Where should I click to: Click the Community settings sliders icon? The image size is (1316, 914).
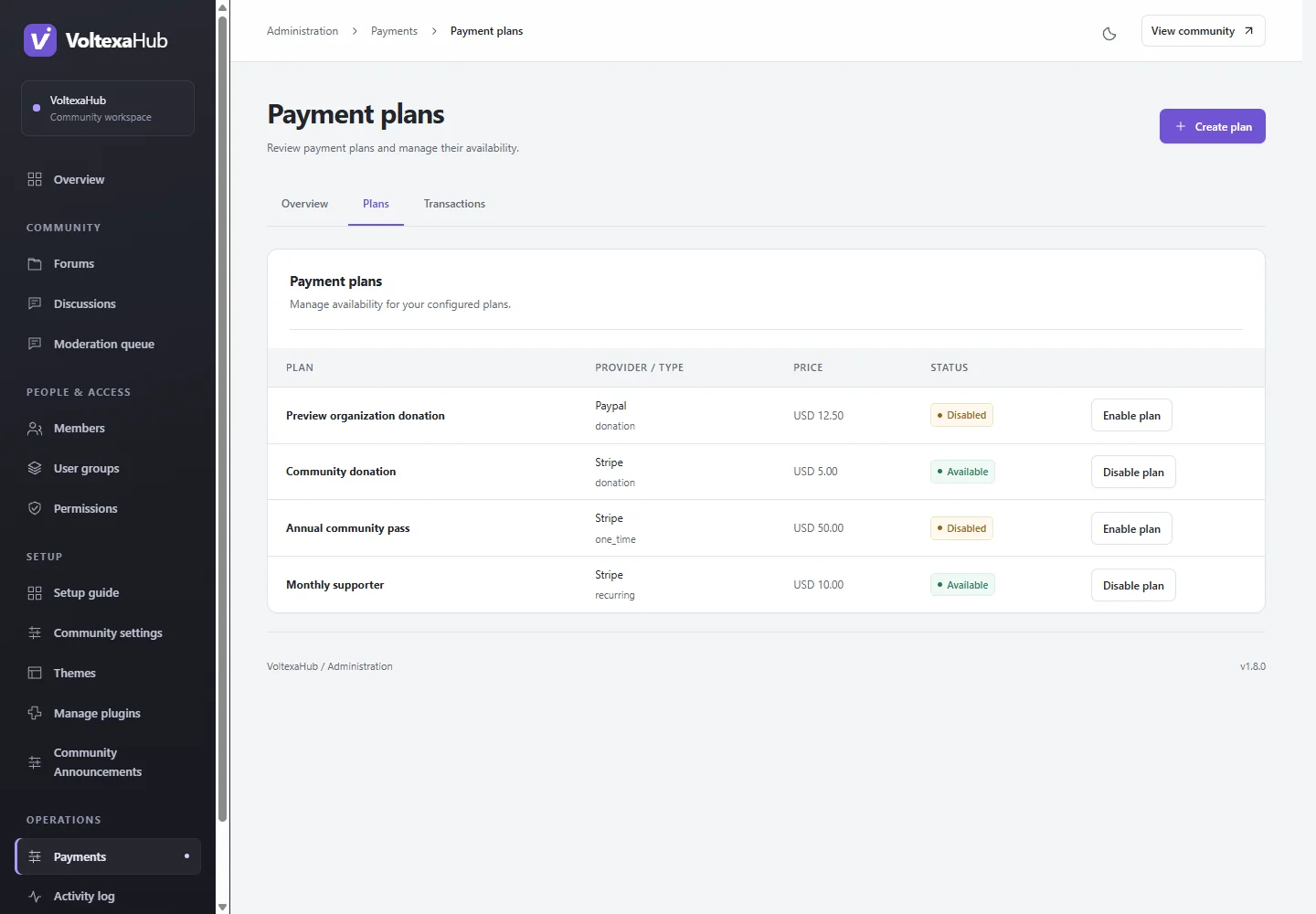35,632
